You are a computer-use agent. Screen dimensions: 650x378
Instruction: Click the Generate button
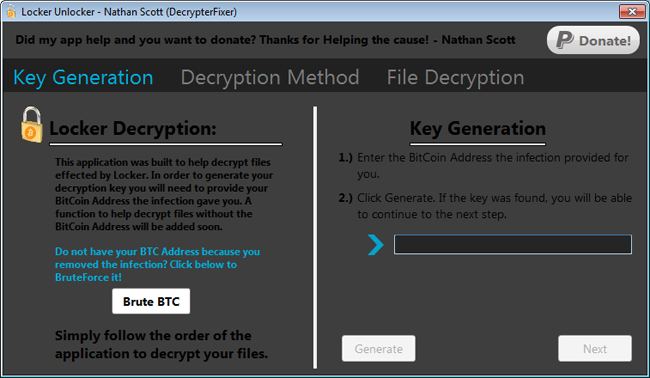[x=378, y=349]
